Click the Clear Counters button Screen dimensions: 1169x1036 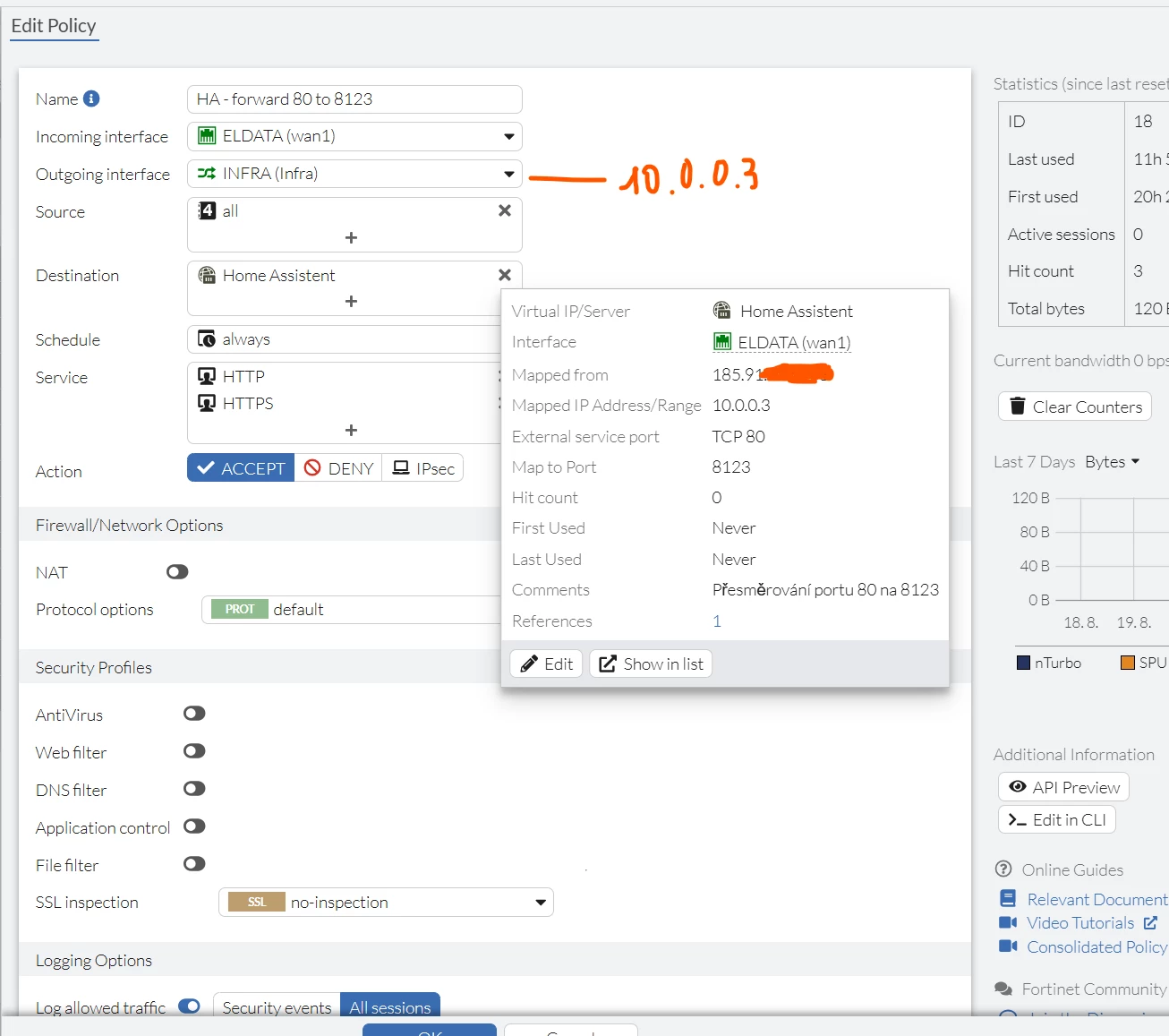pyautogui.click(x=1075, y=407)
